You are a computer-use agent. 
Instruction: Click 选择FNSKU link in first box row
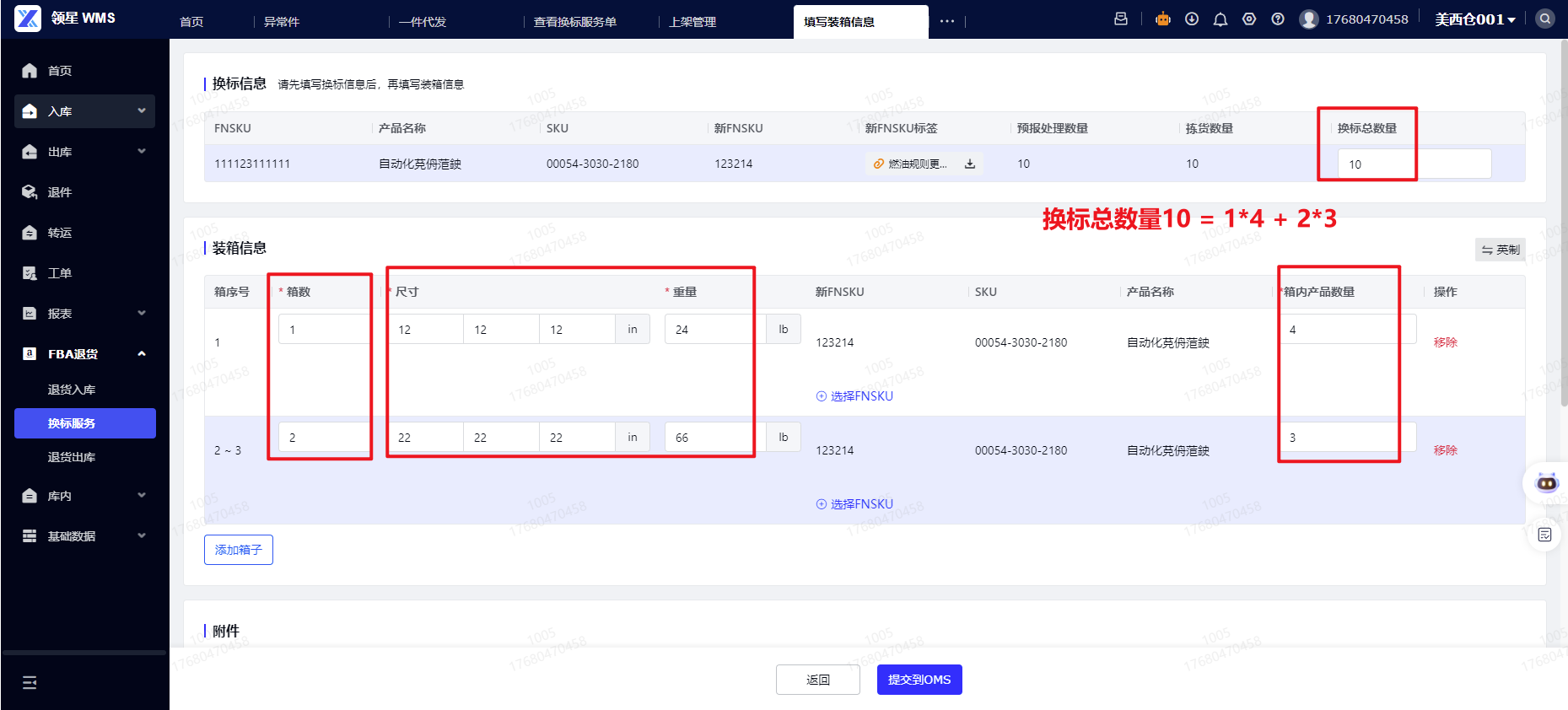coord(854,396)
